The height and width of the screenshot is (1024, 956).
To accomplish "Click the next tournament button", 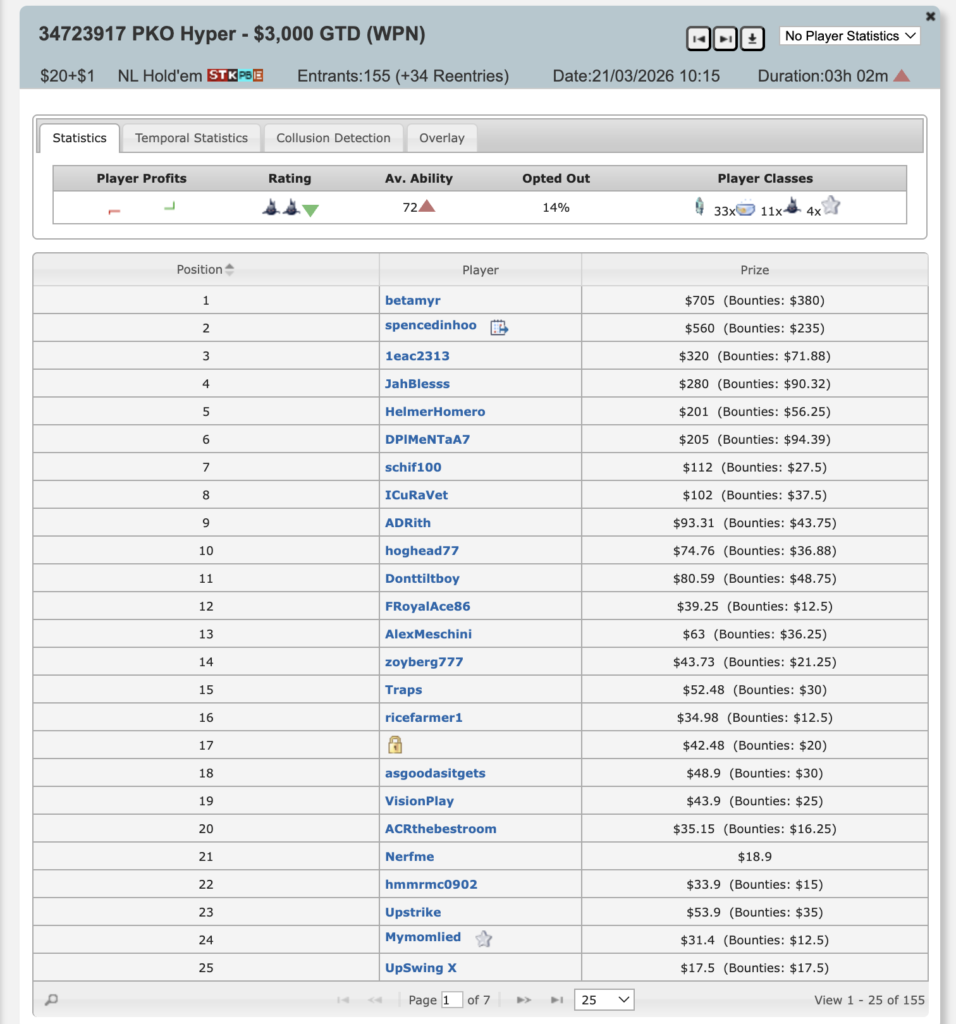I will click(725, 38).
